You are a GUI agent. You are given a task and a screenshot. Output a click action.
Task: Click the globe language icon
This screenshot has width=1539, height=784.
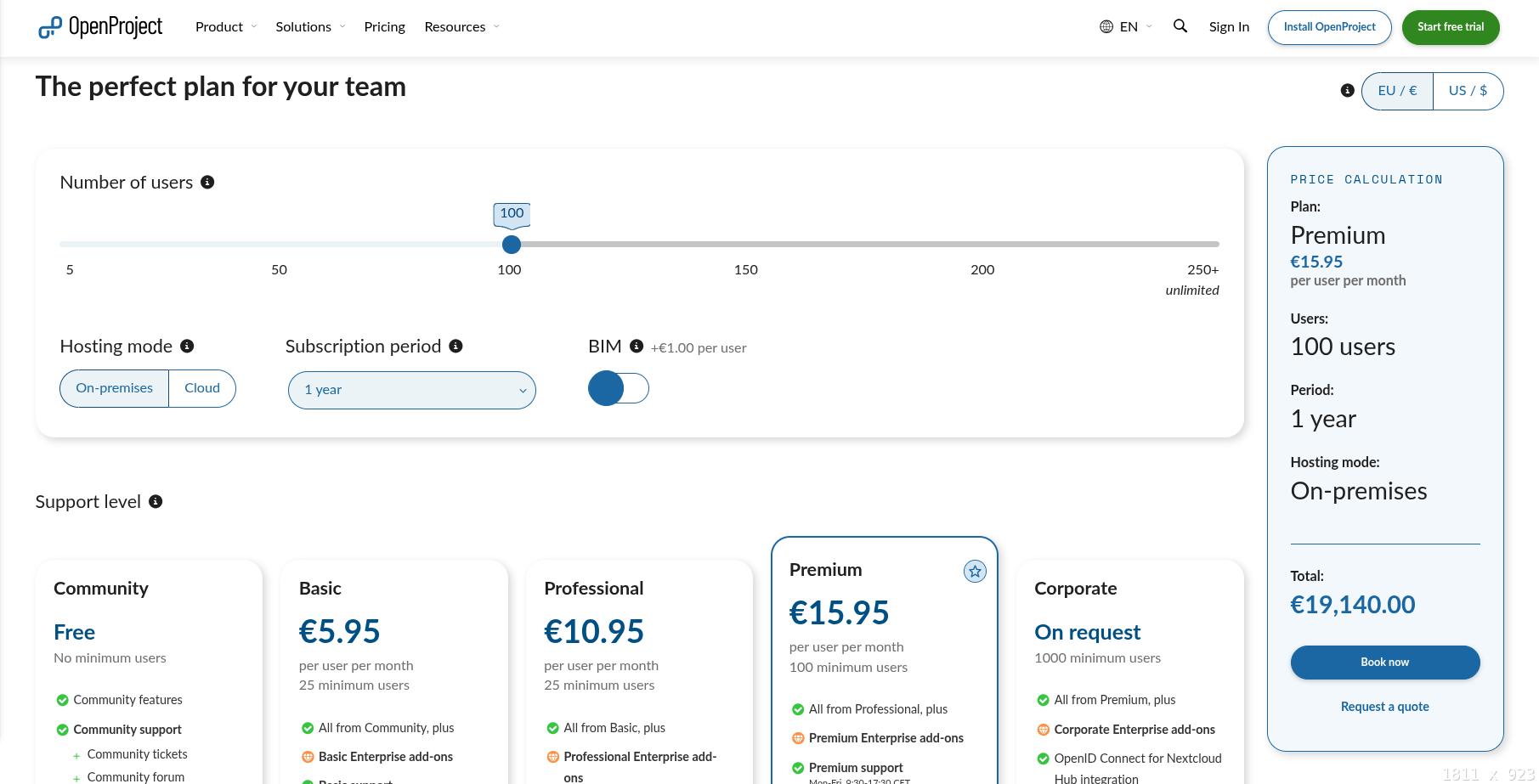tap(1106, 27)
